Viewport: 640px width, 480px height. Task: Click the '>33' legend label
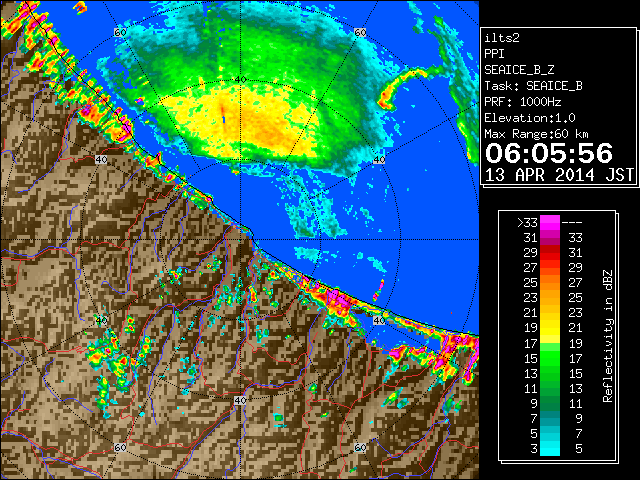point(527,222)
